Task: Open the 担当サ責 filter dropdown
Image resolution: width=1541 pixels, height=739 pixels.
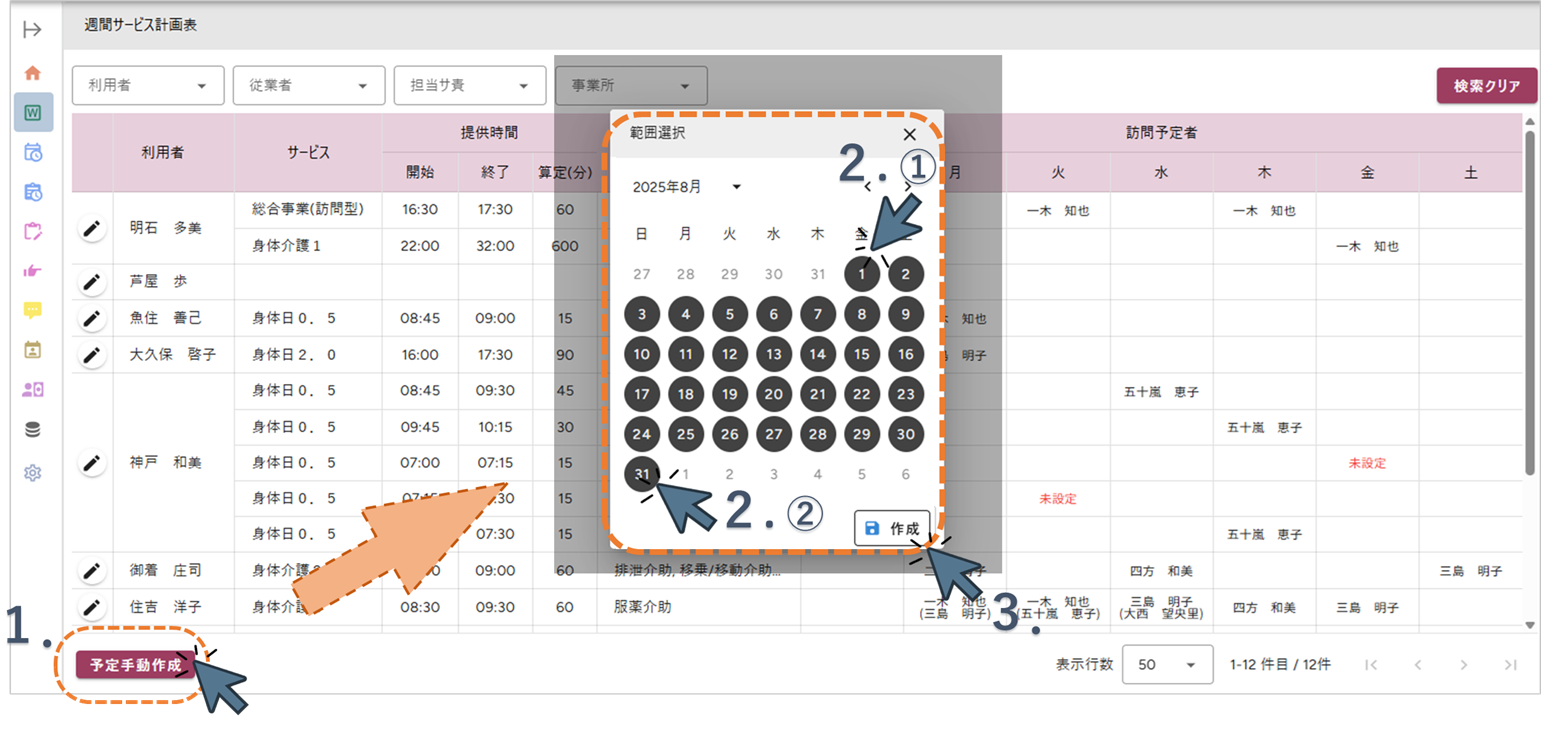Action: (x=470, y=86)
